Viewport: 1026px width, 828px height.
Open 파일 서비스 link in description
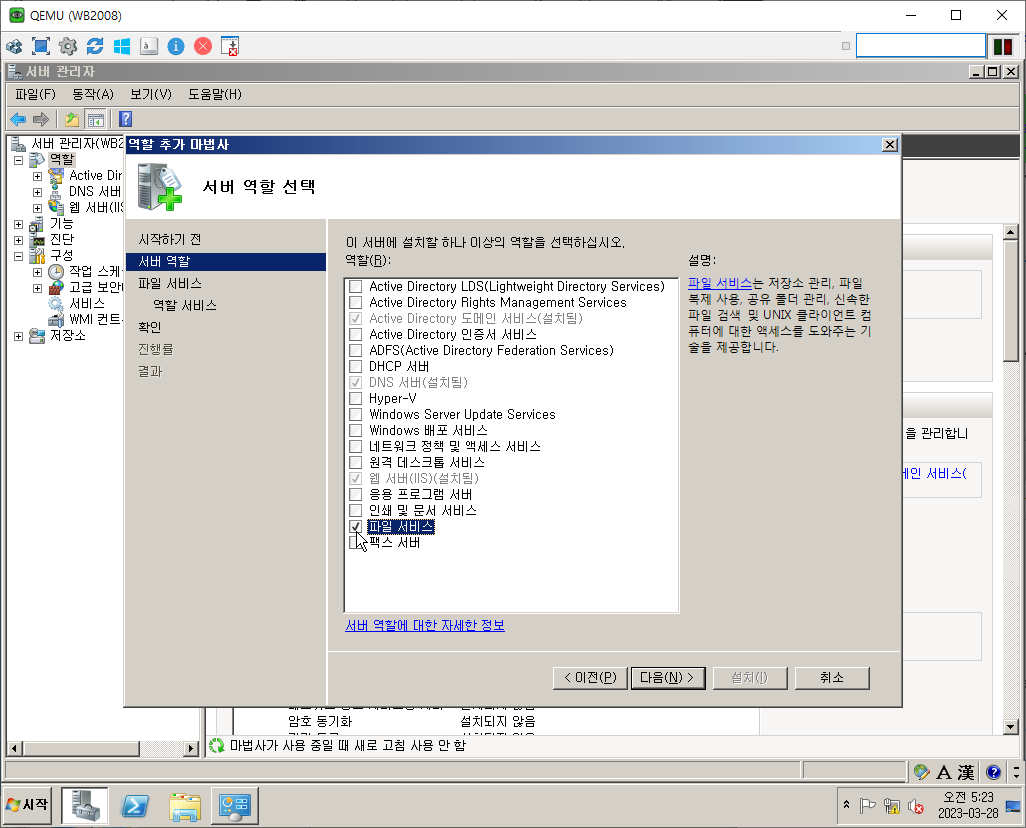(720, 283)
